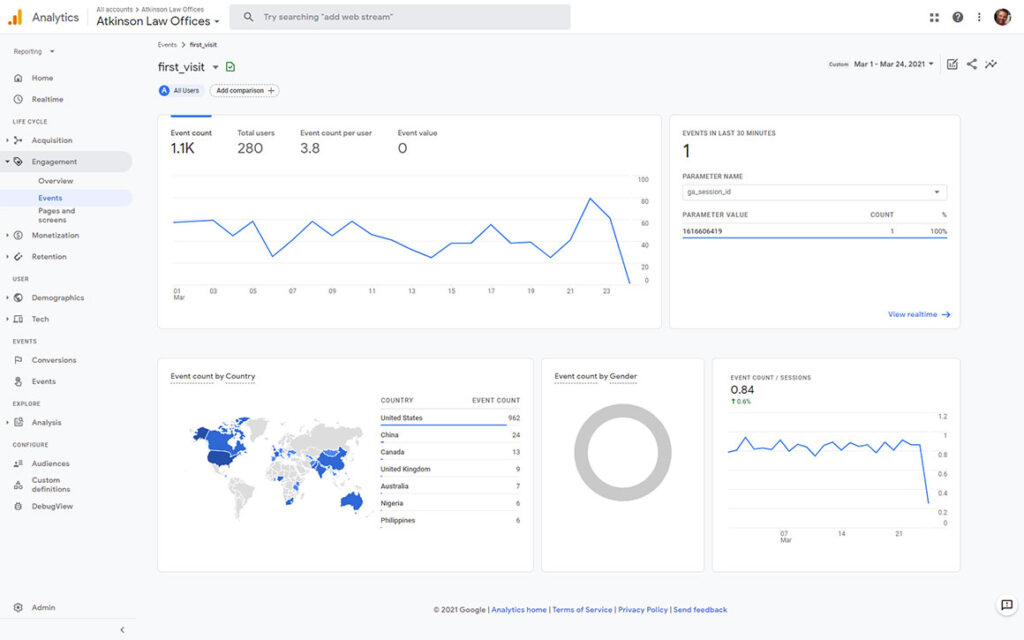Click the customize report pencil icon
Viewport: 1024px width, 640px height.
pyautogui.click(x=952, y=64)
